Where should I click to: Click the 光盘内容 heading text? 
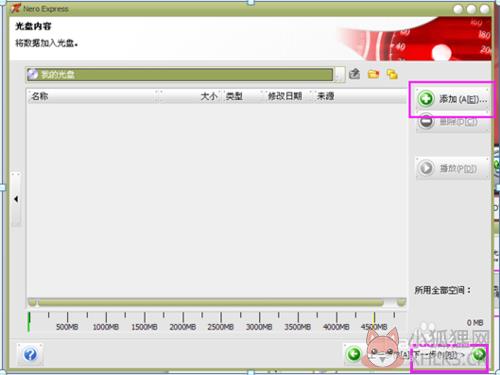tap(33, 26)
